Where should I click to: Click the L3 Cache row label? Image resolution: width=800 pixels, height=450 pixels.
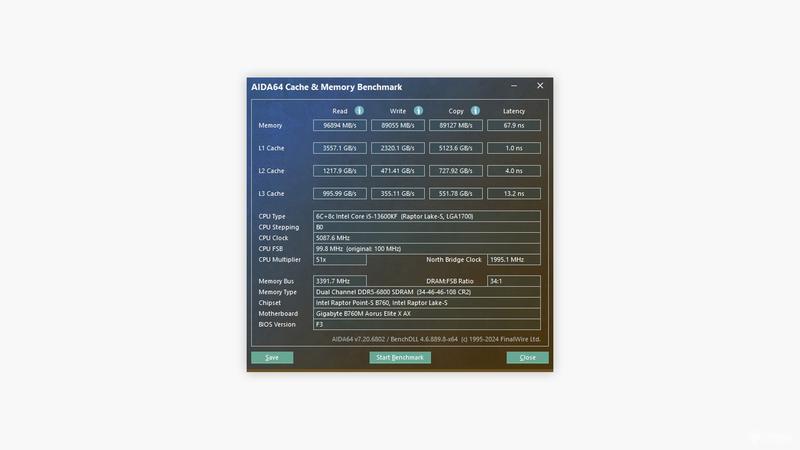point(271,194)
